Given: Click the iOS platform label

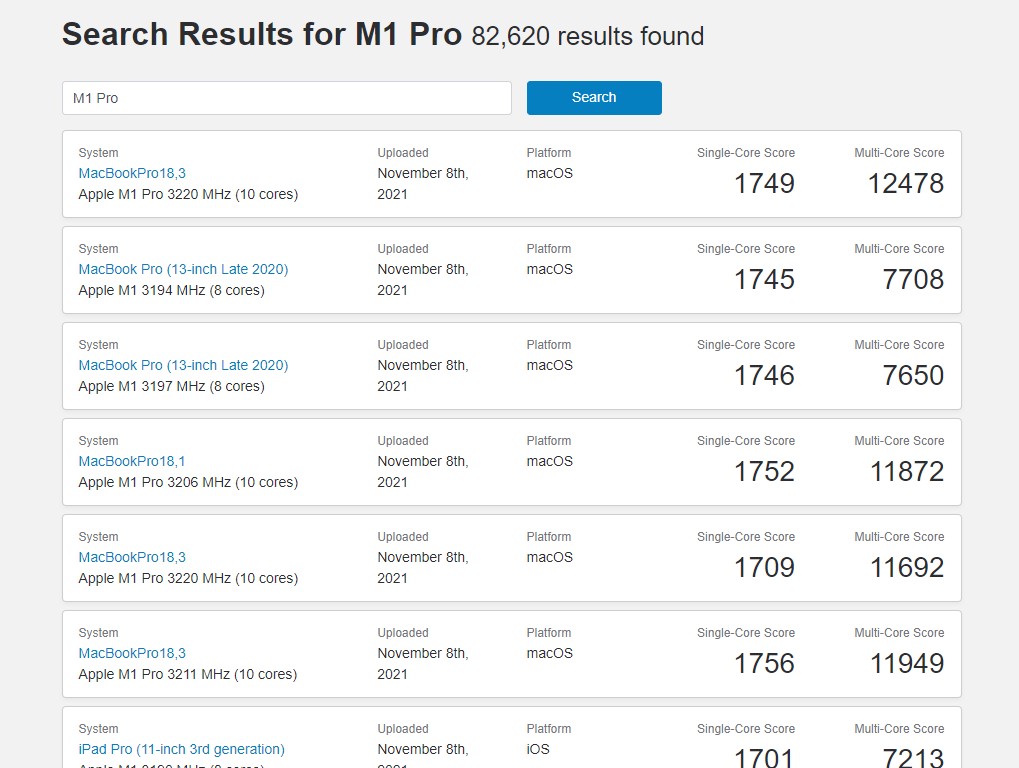Looking at the screenshot, I should coord(538,749).
